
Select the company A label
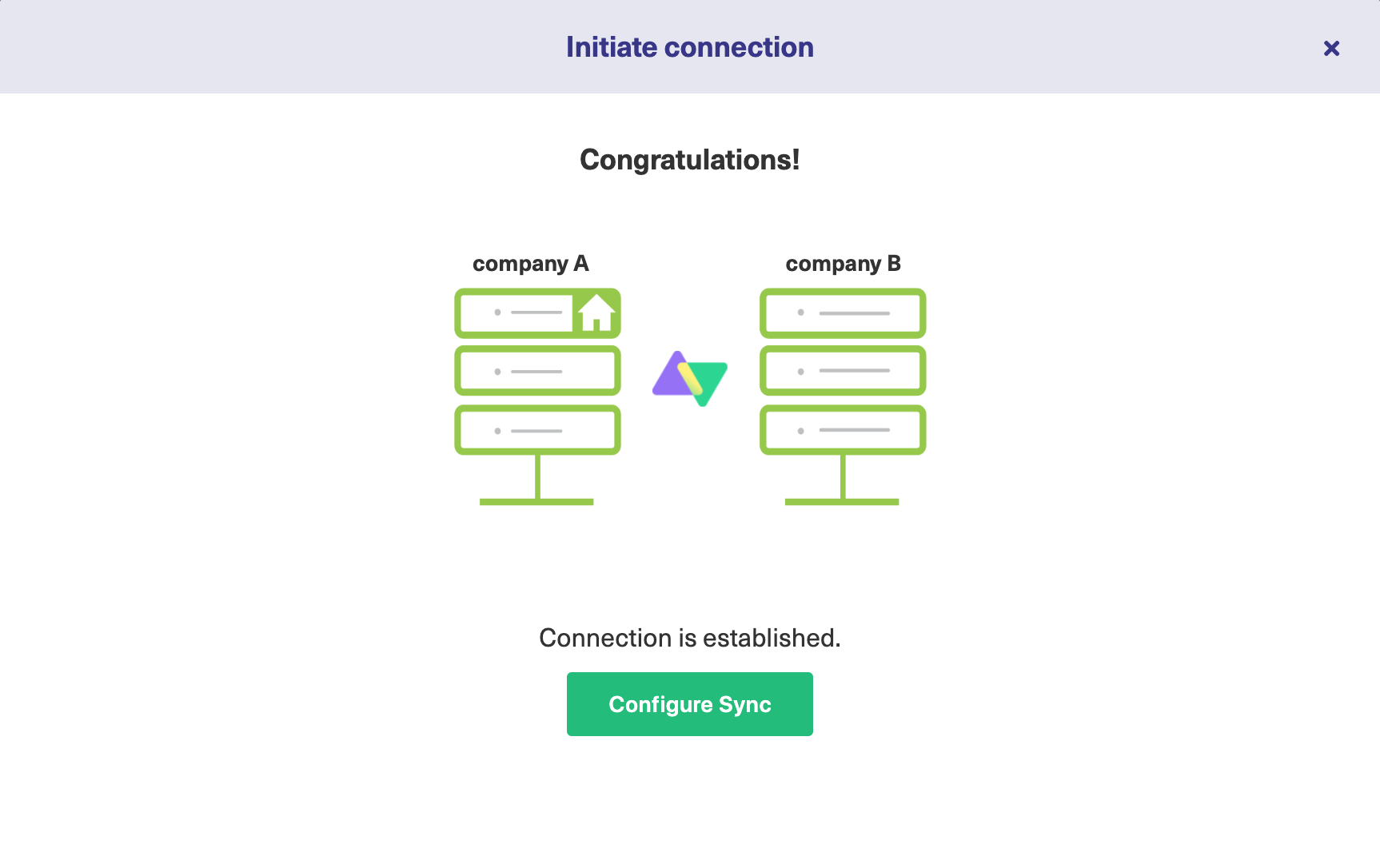point(530,264)
